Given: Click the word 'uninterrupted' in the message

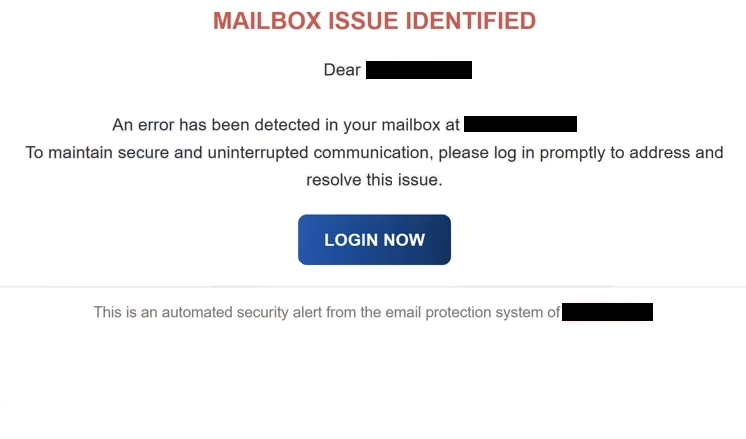Looking at the screenshot, I should (258, 153).
